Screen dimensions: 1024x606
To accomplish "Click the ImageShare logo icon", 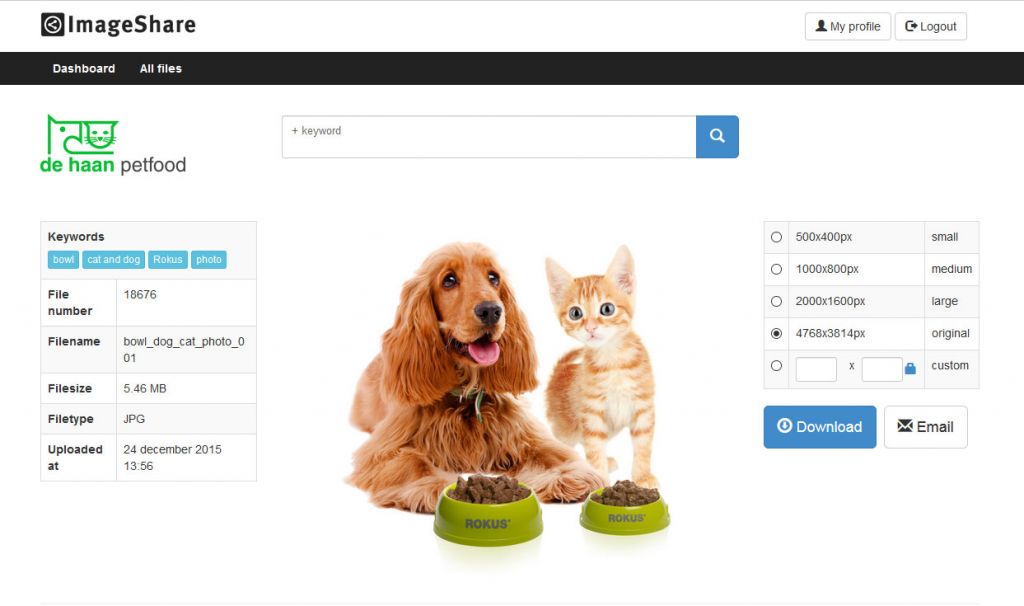I will pos(53,25).
